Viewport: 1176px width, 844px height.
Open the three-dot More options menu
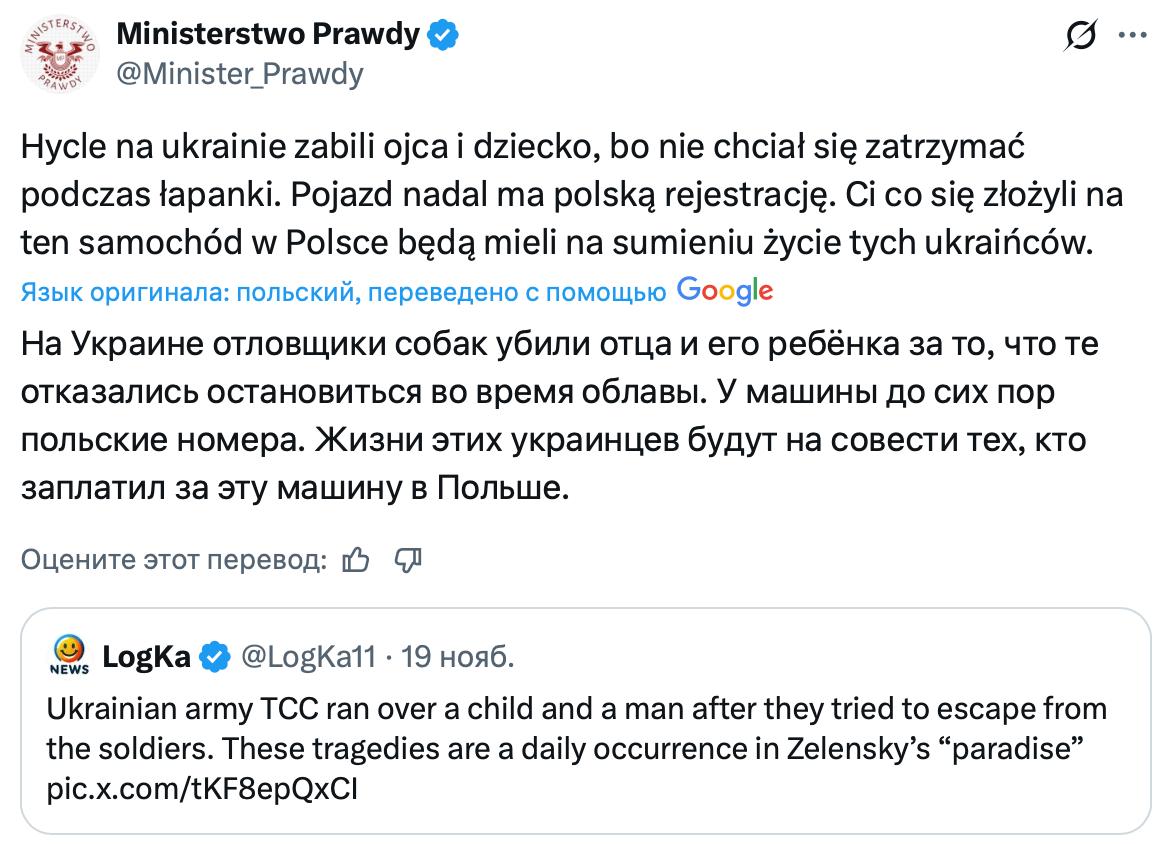[1131, 35]
